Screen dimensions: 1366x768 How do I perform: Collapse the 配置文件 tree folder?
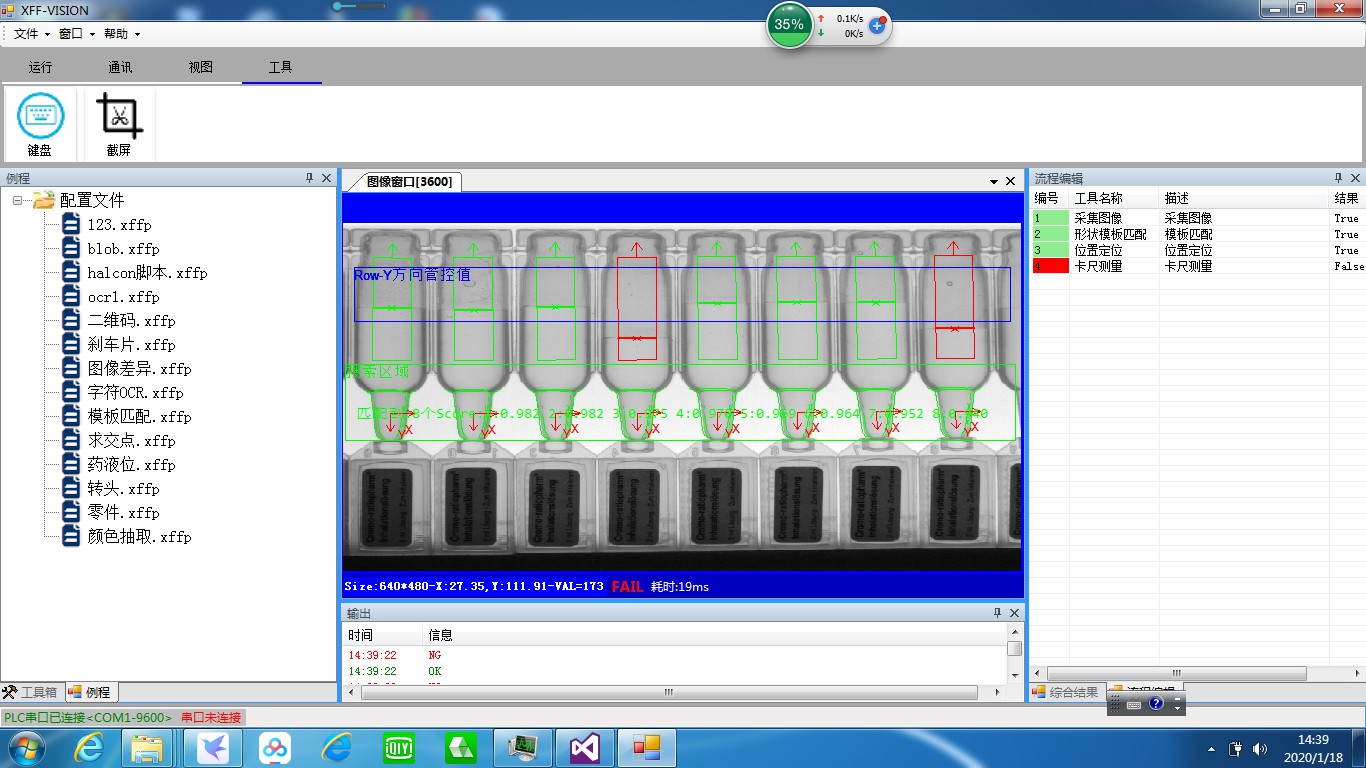click(x=18, y=201)
